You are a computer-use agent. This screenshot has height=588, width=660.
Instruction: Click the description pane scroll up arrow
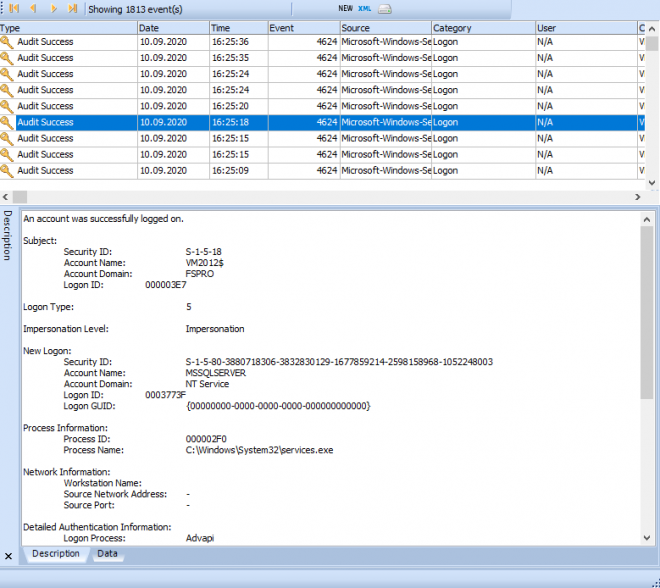point(647,219)
